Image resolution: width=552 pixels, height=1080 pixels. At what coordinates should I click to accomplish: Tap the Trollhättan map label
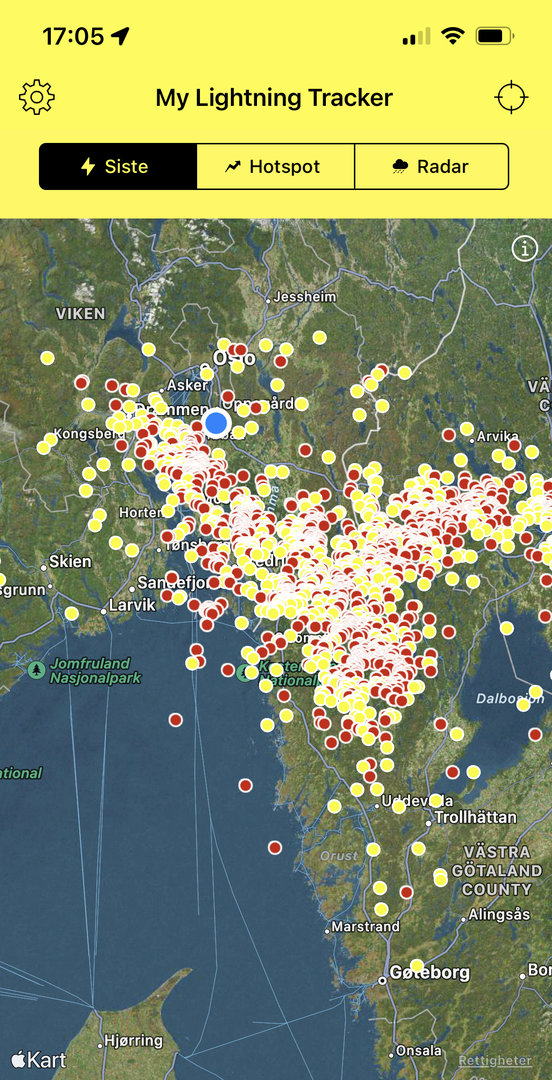[x=475, y=818]
